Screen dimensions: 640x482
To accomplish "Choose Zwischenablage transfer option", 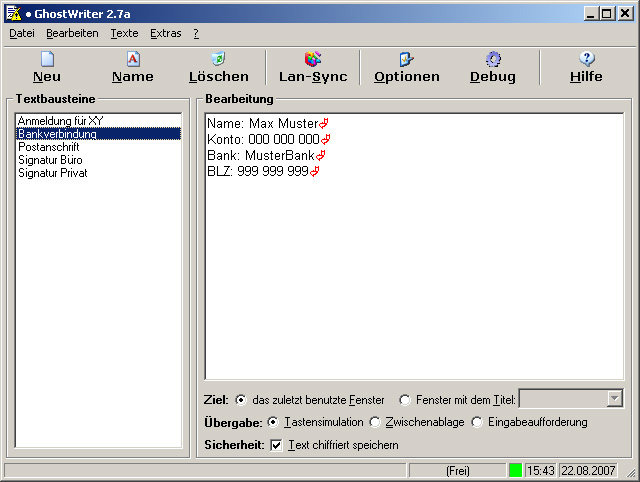I will tap(374, 422).
